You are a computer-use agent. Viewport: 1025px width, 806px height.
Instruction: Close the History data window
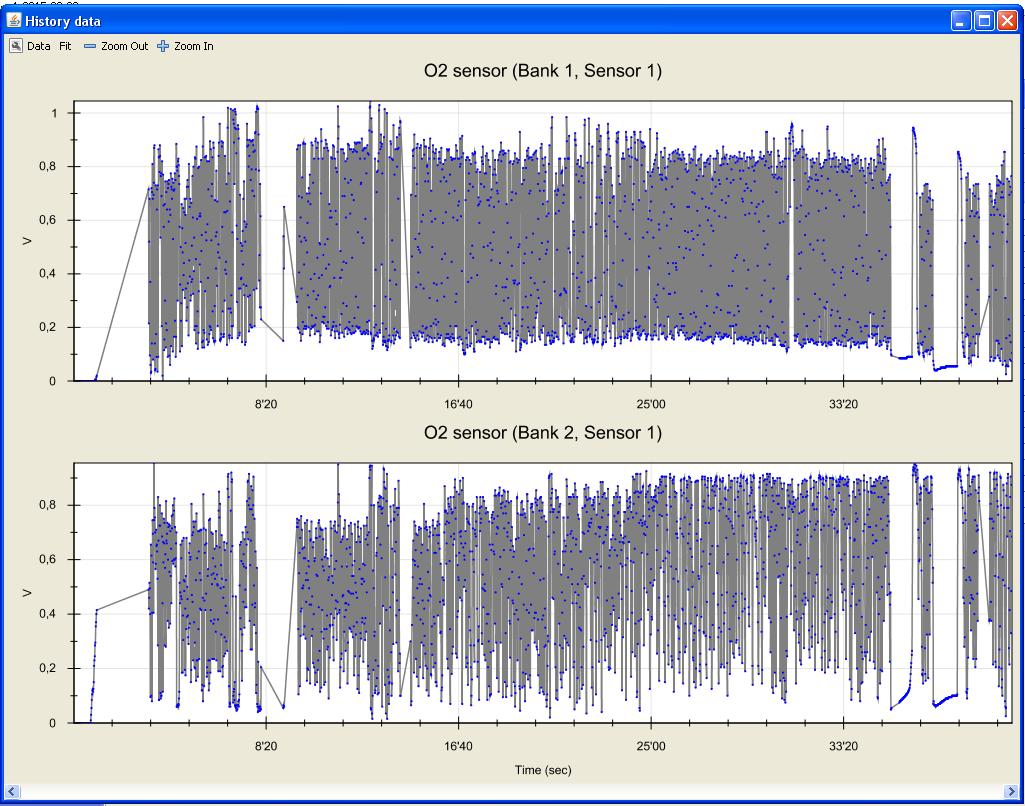1007,21
